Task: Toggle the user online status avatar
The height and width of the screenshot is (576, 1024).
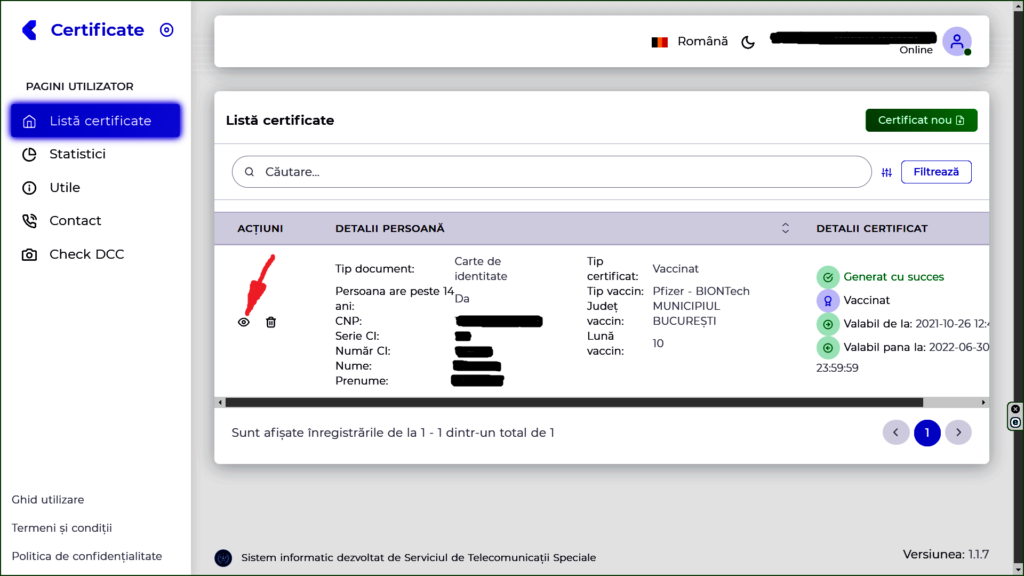Action: (x=957, y=40)
